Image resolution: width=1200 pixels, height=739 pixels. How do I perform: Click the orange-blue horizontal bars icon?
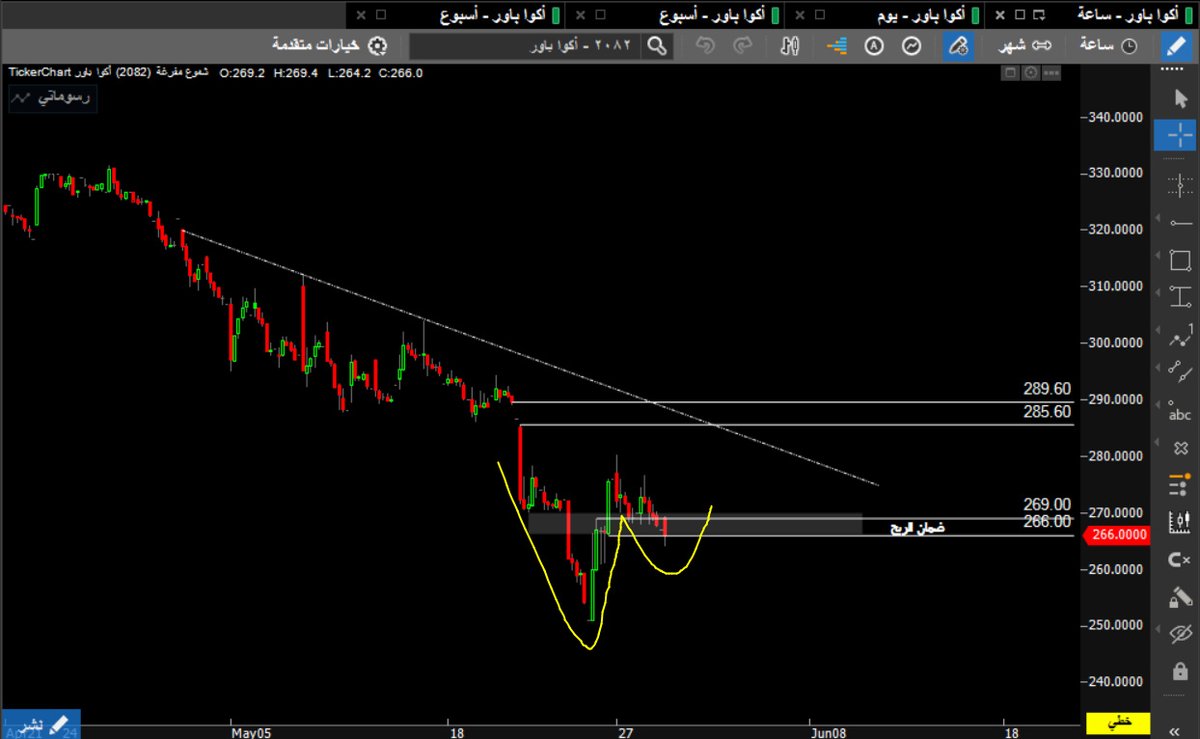[x=836, y=46]
